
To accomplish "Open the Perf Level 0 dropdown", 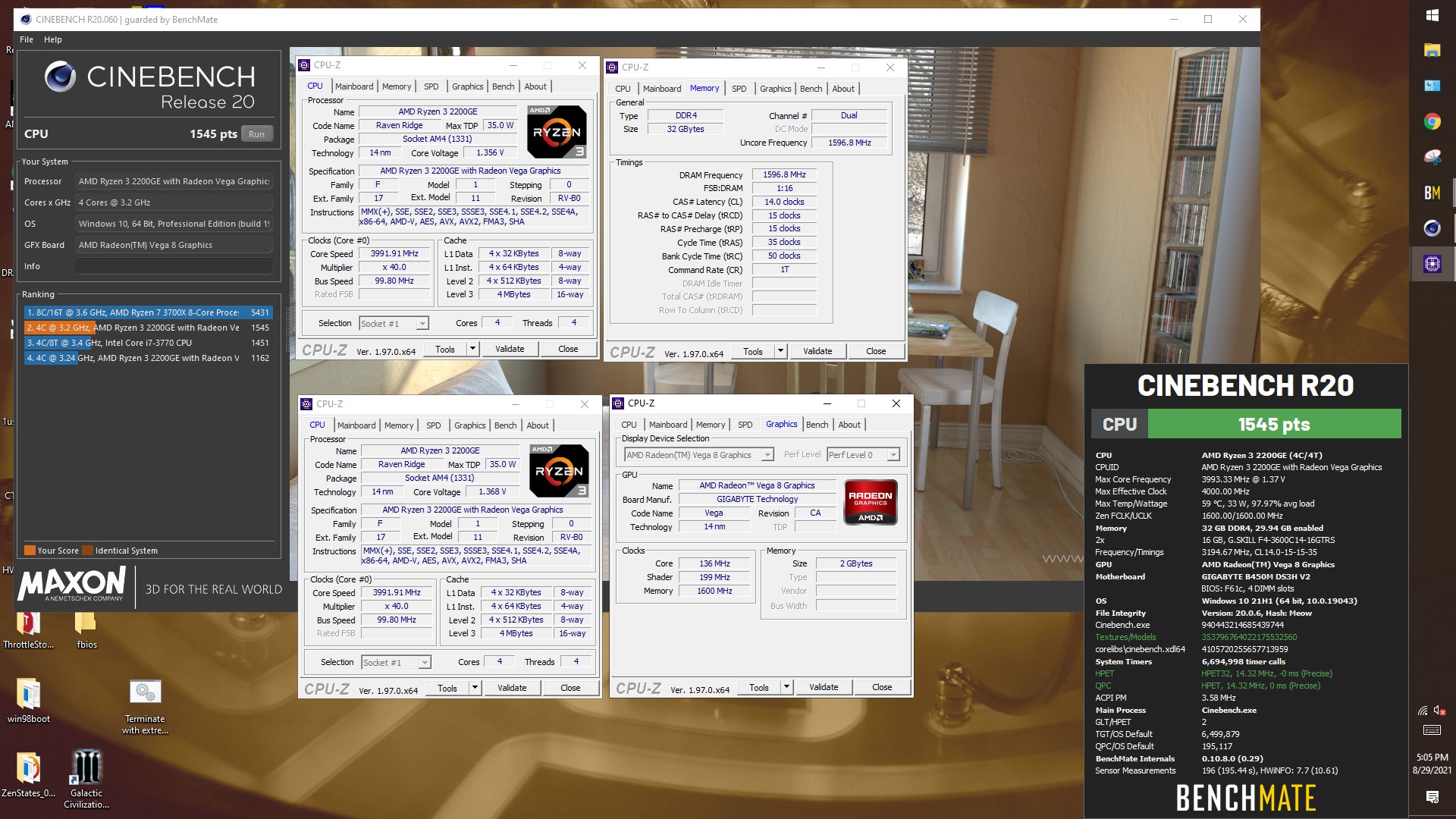I will 863,455.
